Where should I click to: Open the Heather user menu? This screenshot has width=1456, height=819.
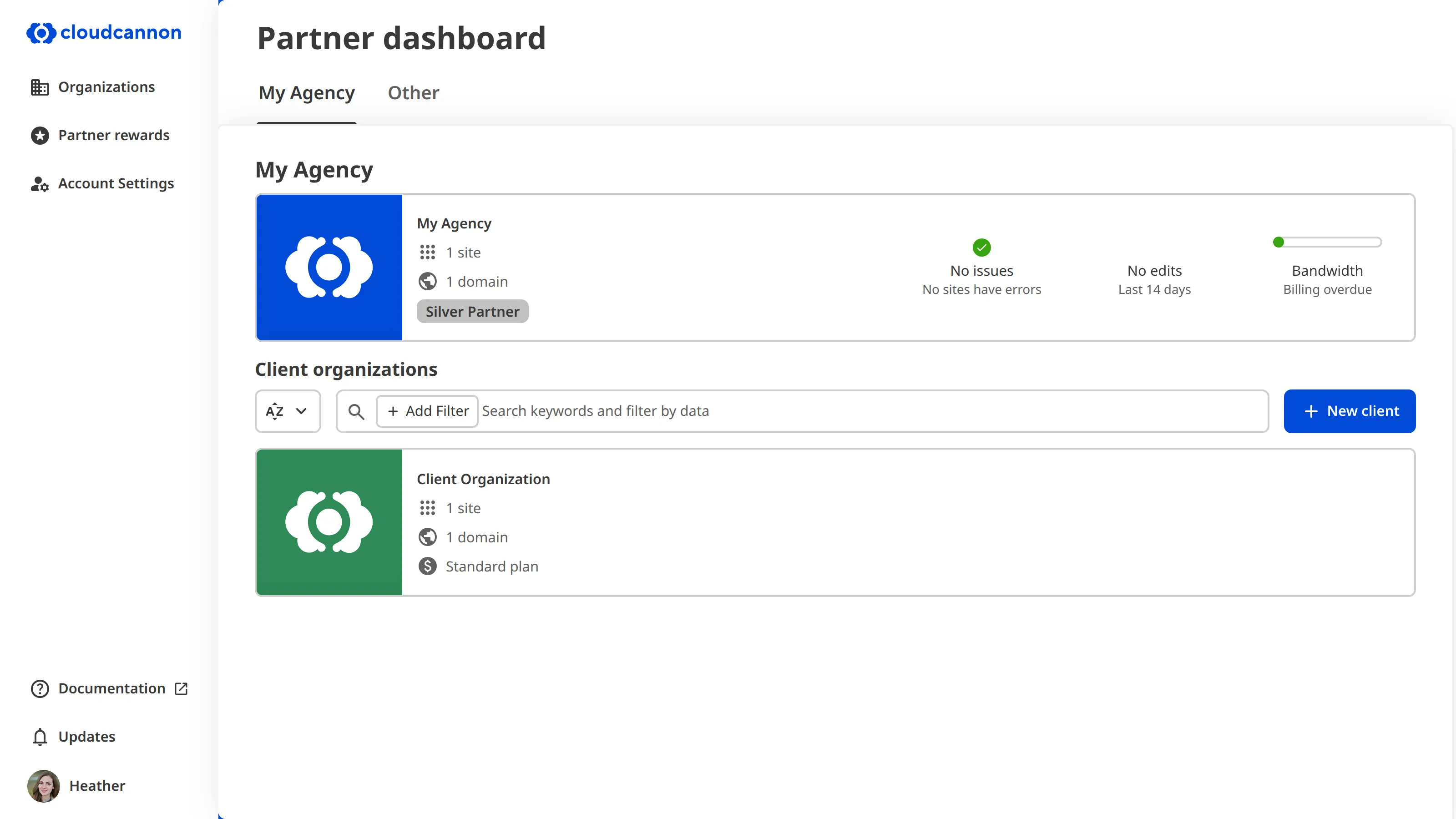(76, 786)
